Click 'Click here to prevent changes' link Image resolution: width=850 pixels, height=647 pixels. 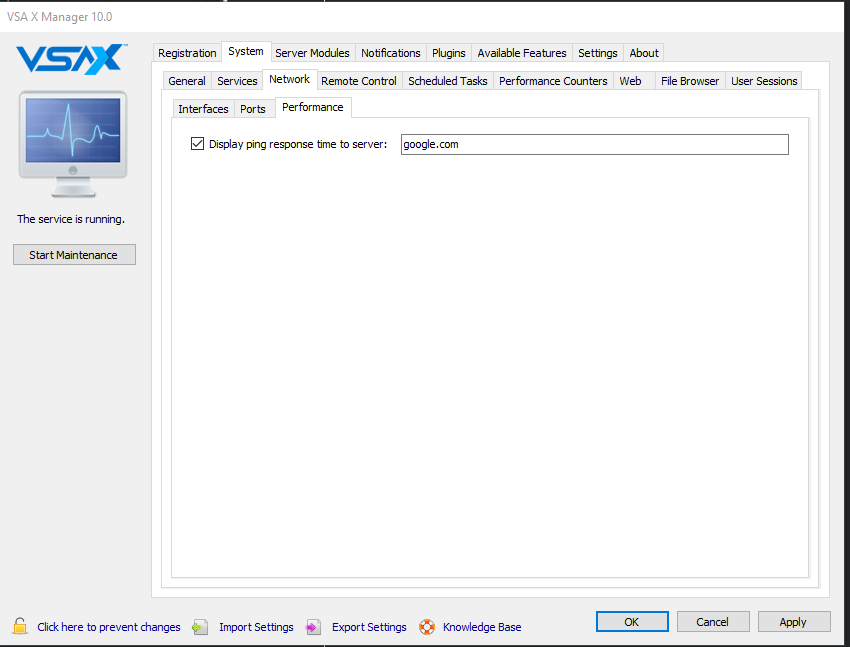click(108, 627)
